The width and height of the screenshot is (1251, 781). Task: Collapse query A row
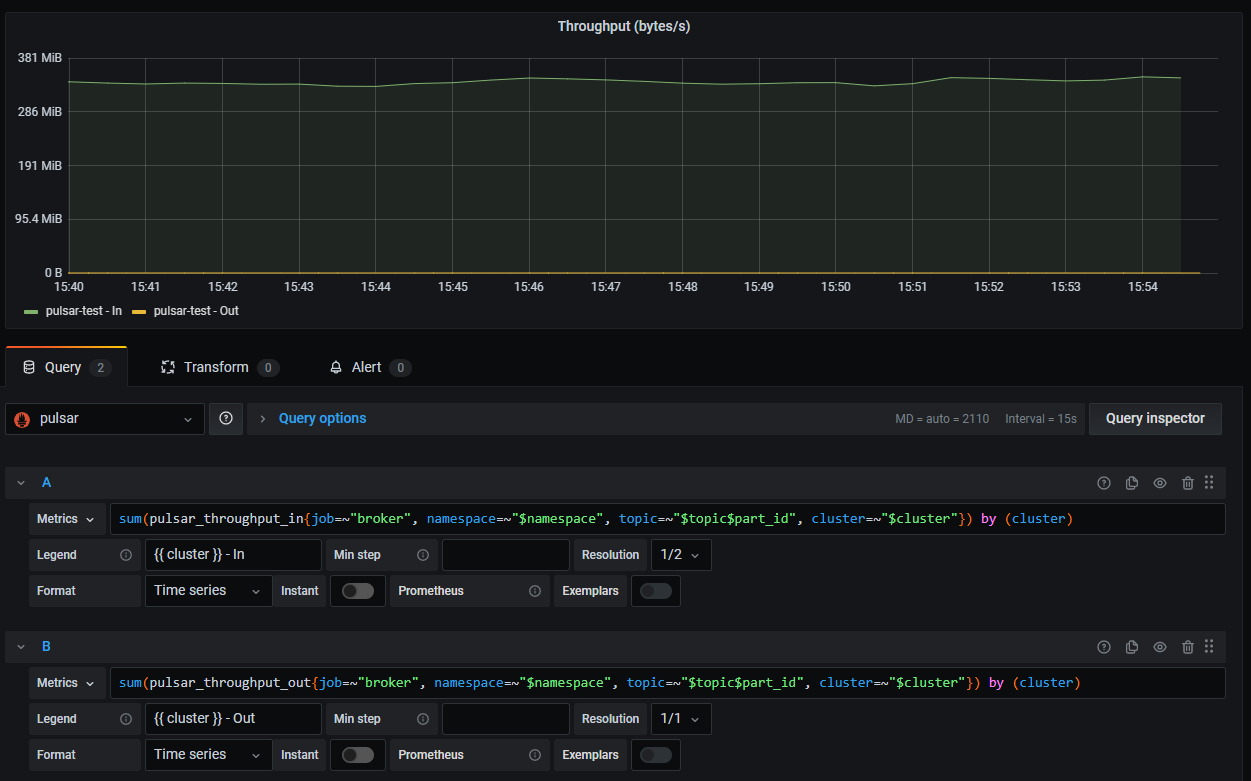tap(21, 483)
